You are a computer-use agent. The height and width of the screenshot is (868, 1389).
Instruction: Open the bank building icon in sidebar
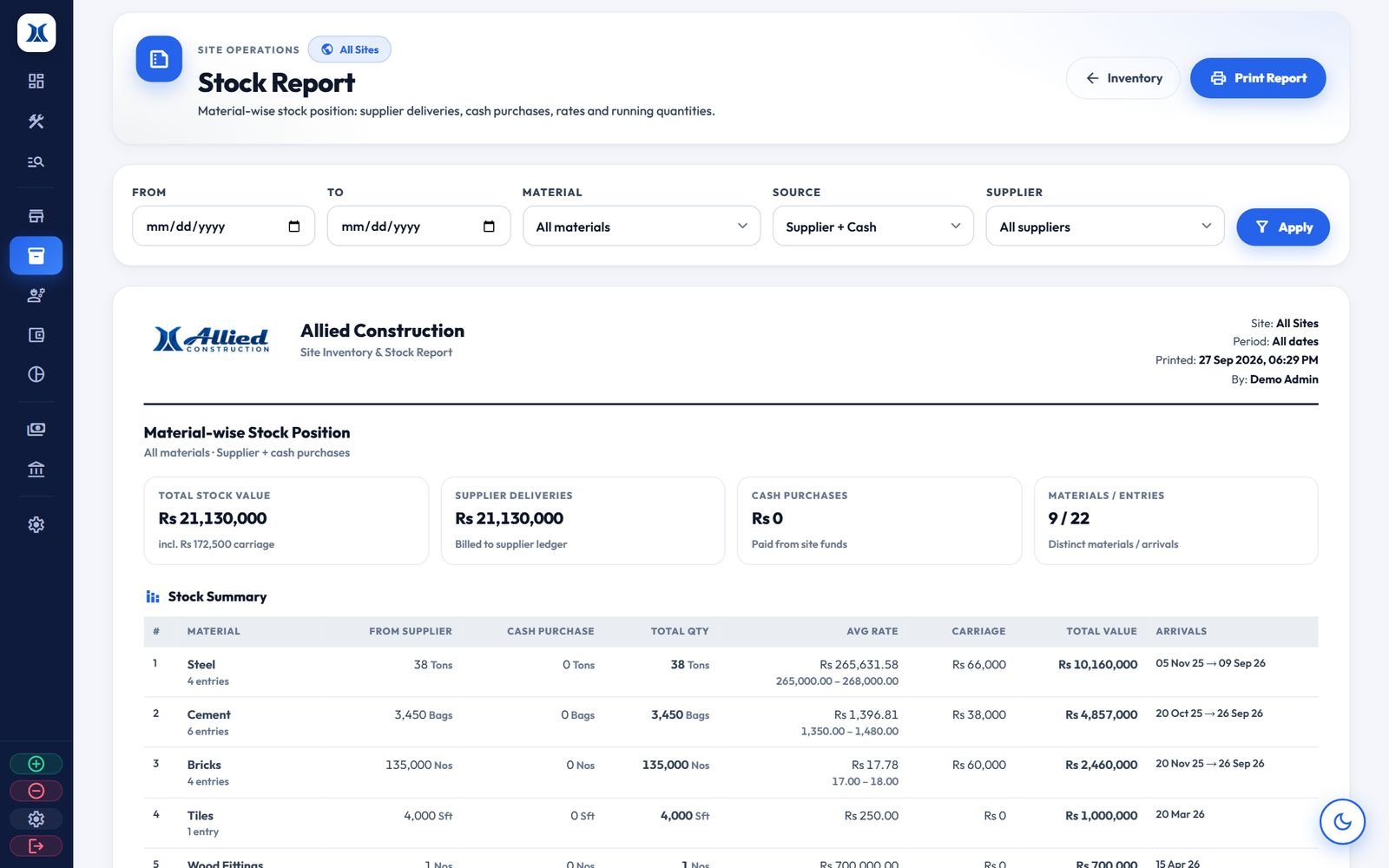[x=36, y=470]
